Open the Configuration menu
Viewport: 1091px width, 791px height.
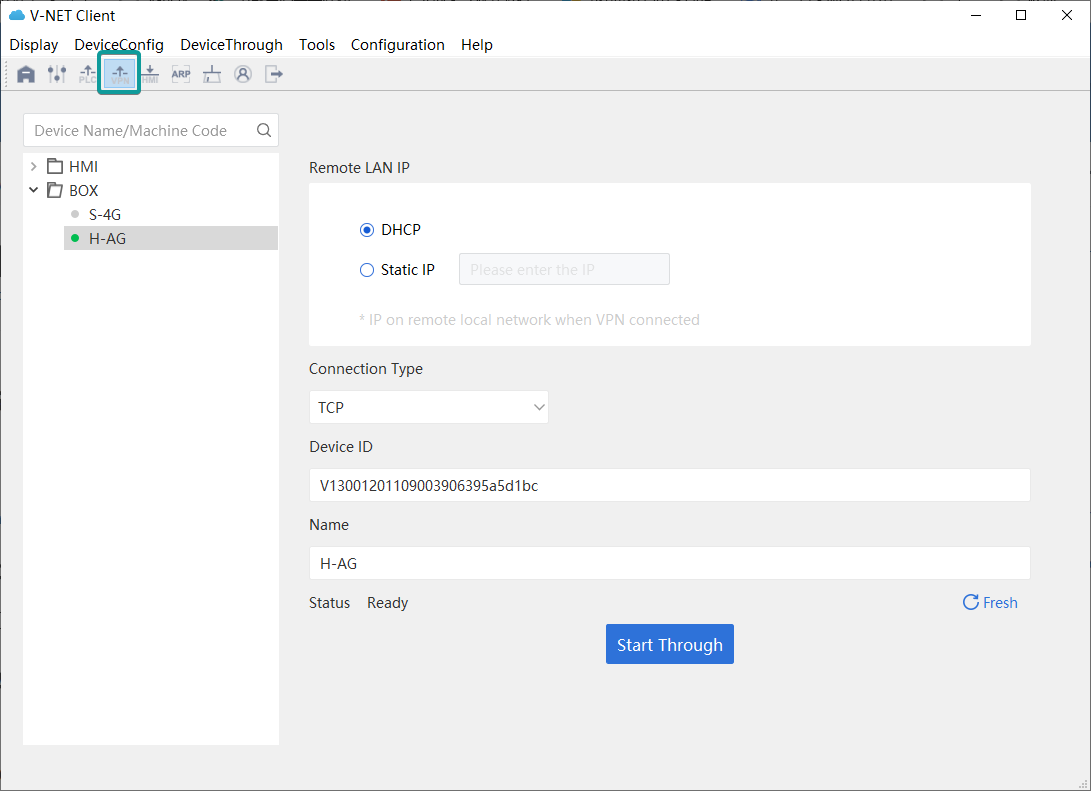tap(397, 44)
